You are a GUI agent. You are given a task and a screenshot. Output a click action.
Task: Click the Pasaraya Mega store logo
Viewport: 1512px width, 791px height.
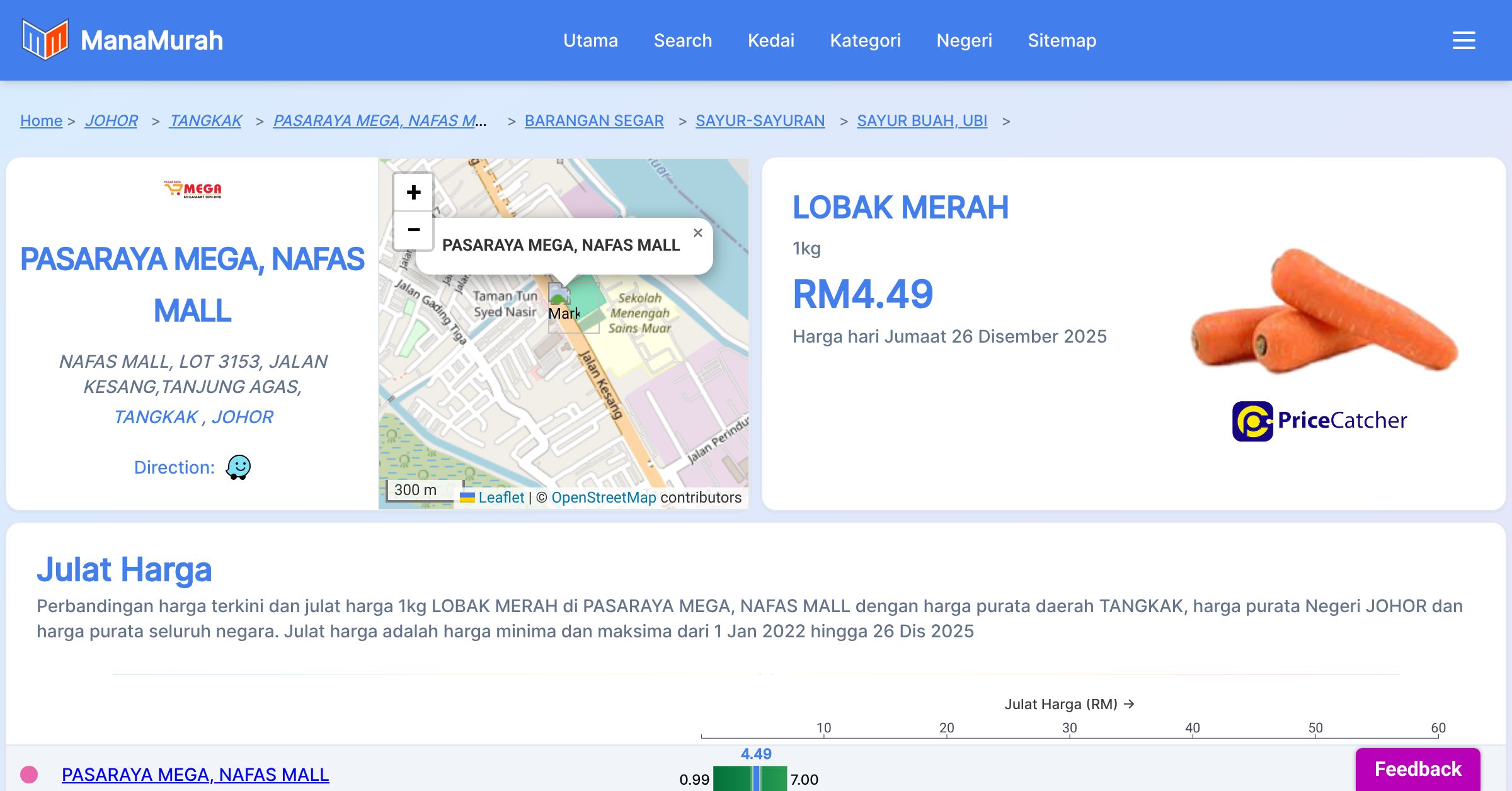(x=193, y=189)
